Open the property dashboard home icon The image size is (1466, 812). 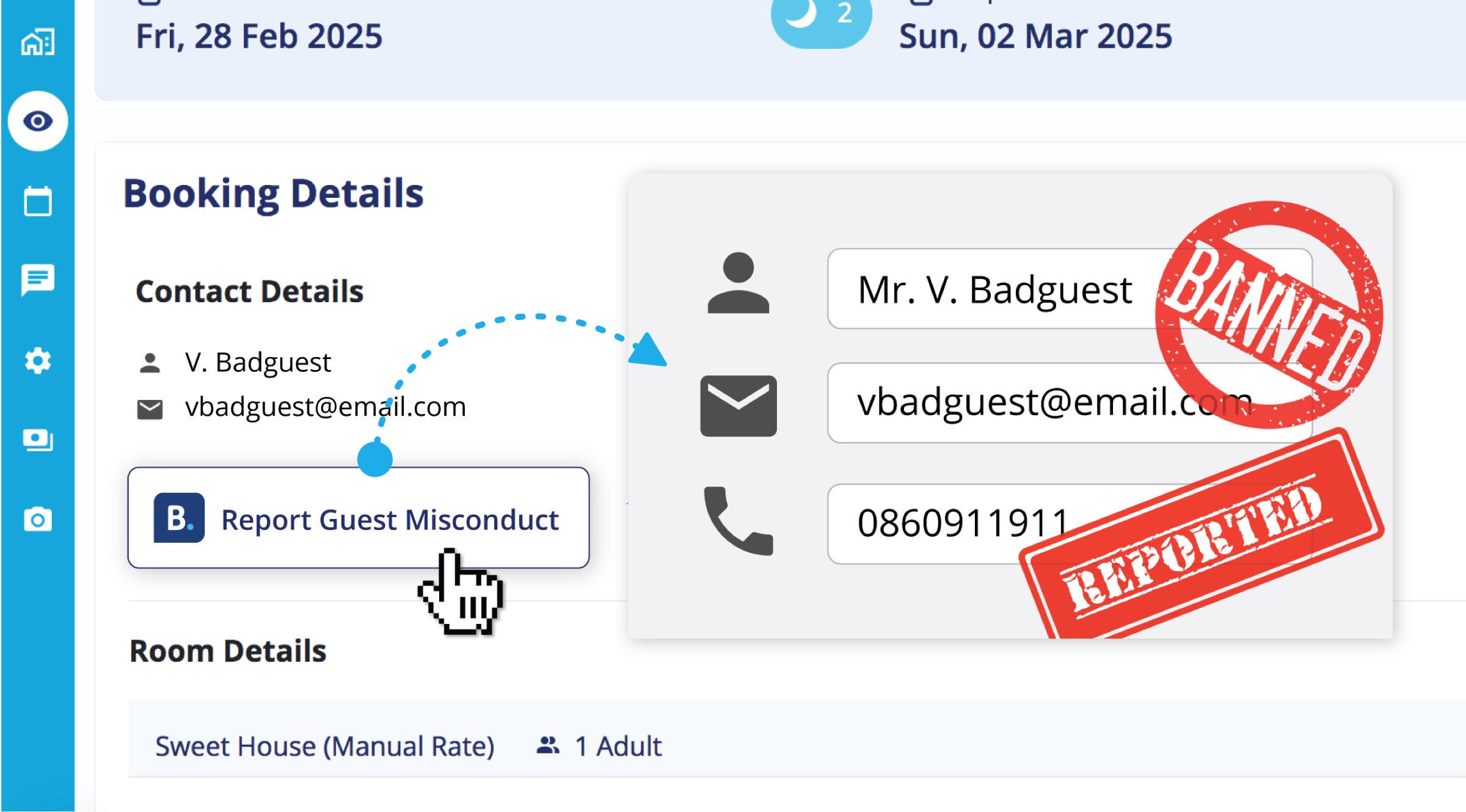[38, 42]
